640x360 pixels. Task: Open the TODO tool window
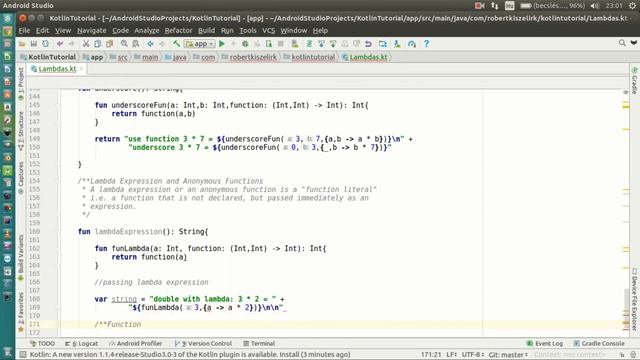point(42,344)
